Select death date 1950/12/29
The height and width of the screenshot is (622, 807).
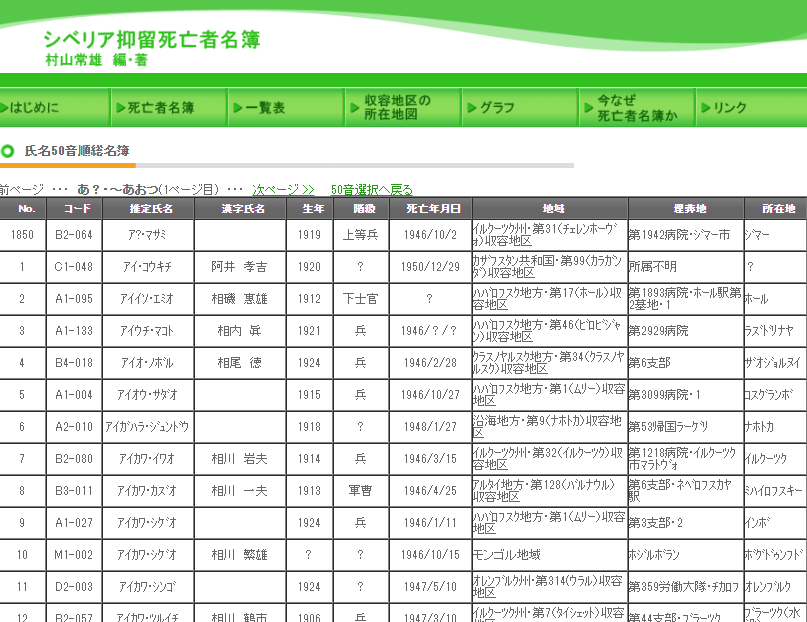tap(430, 267)
